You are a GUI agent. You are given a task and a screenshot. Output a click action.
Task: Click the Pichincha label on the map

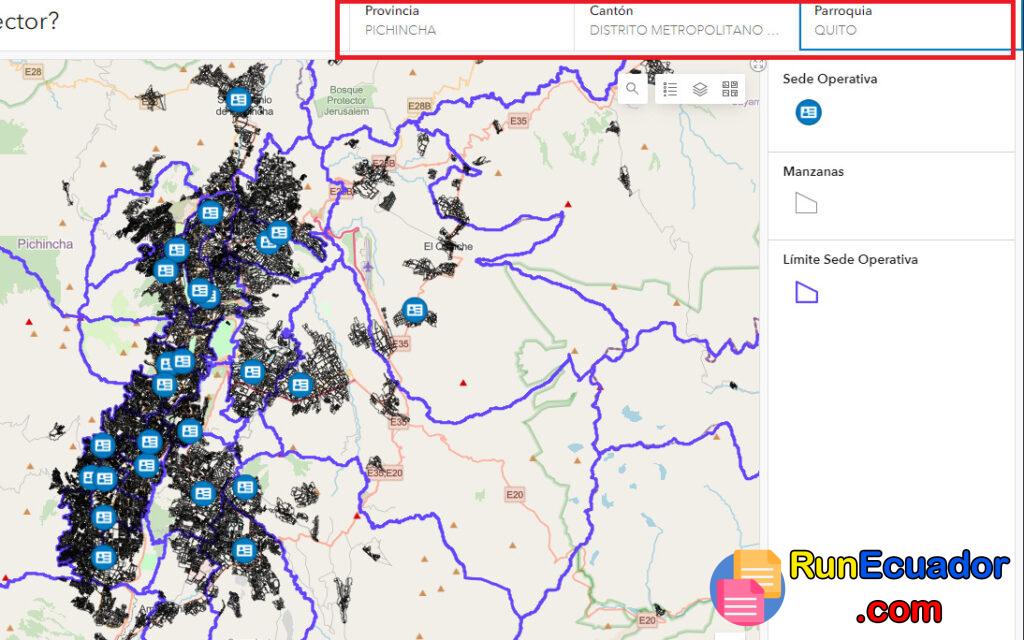pos(45,244)
